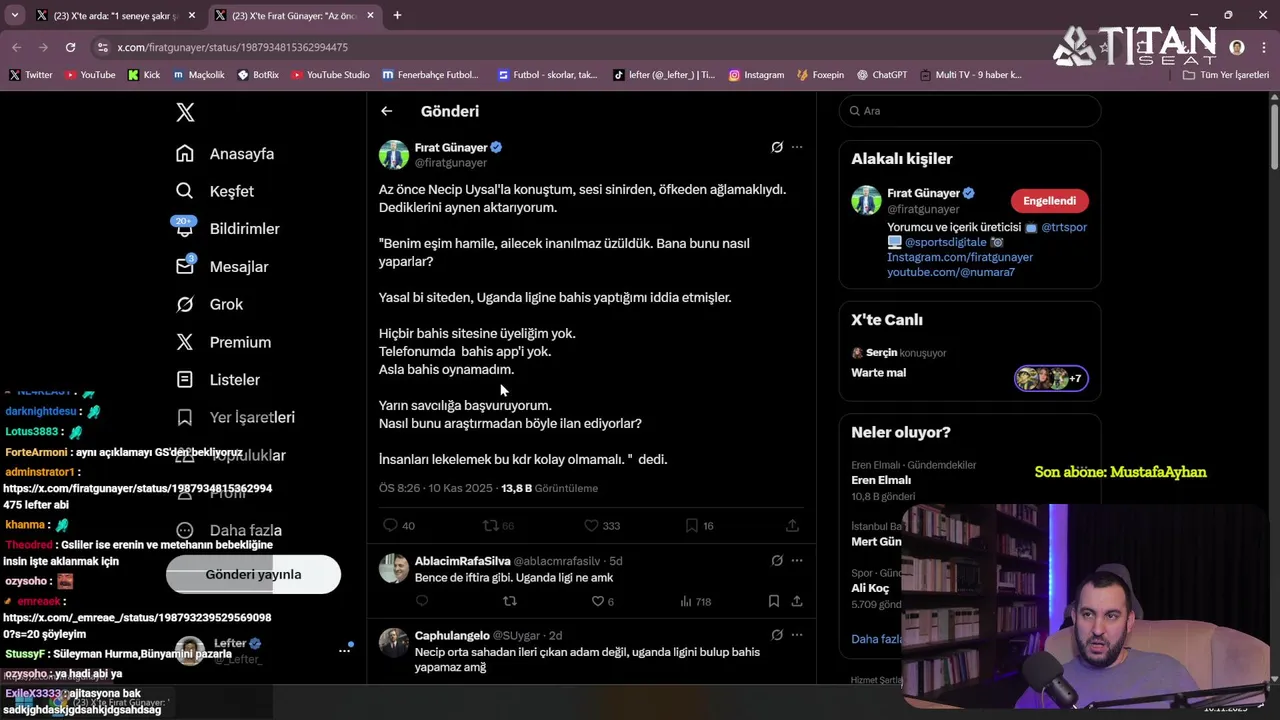Open Listeler in sidebar
1280x720 pixels.
point(218,380)
